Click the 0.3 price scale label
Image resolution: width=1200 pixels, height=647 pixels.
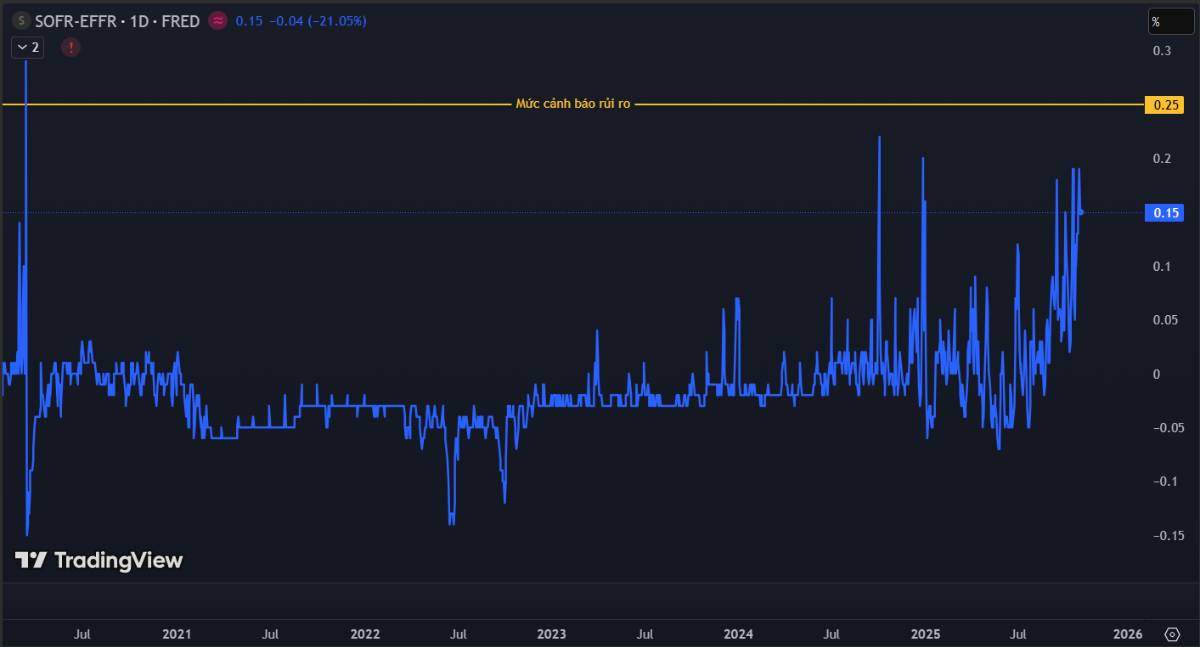click(1162, 51)
